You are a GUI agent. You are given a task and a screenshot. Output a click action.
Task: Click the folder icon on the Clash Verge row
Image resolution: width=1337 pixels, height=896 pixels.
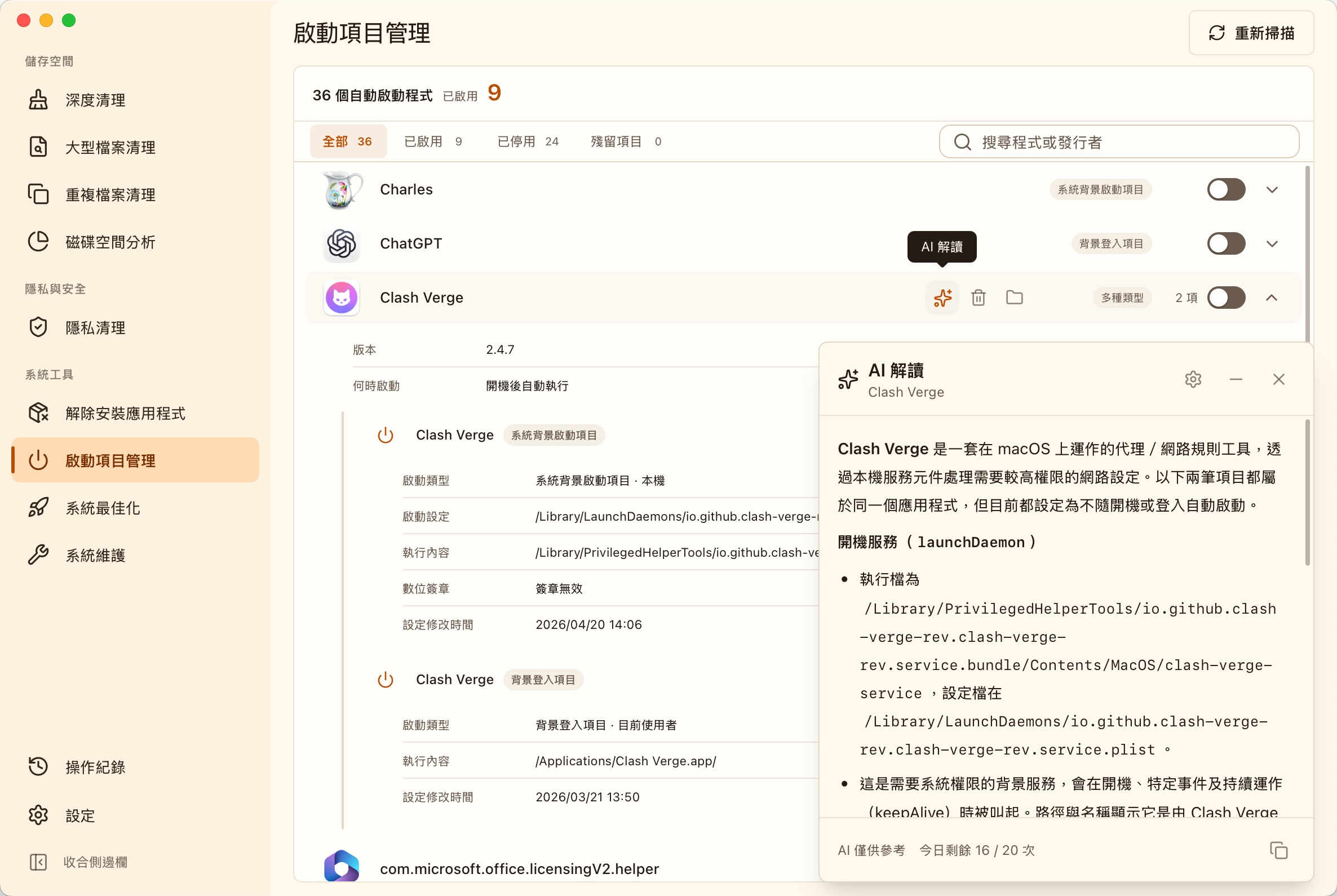[x=1015, y=298]
